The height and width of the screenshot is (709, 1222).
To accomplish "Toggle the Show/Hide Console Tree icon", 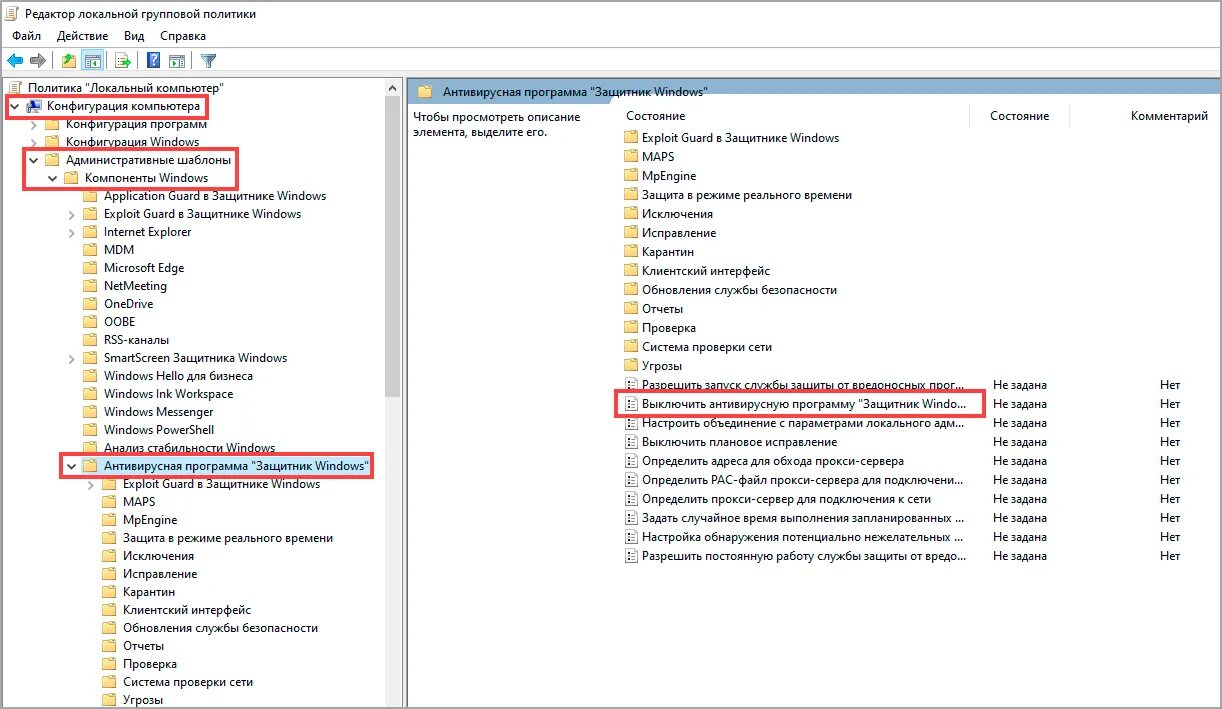I will (91, 60).
